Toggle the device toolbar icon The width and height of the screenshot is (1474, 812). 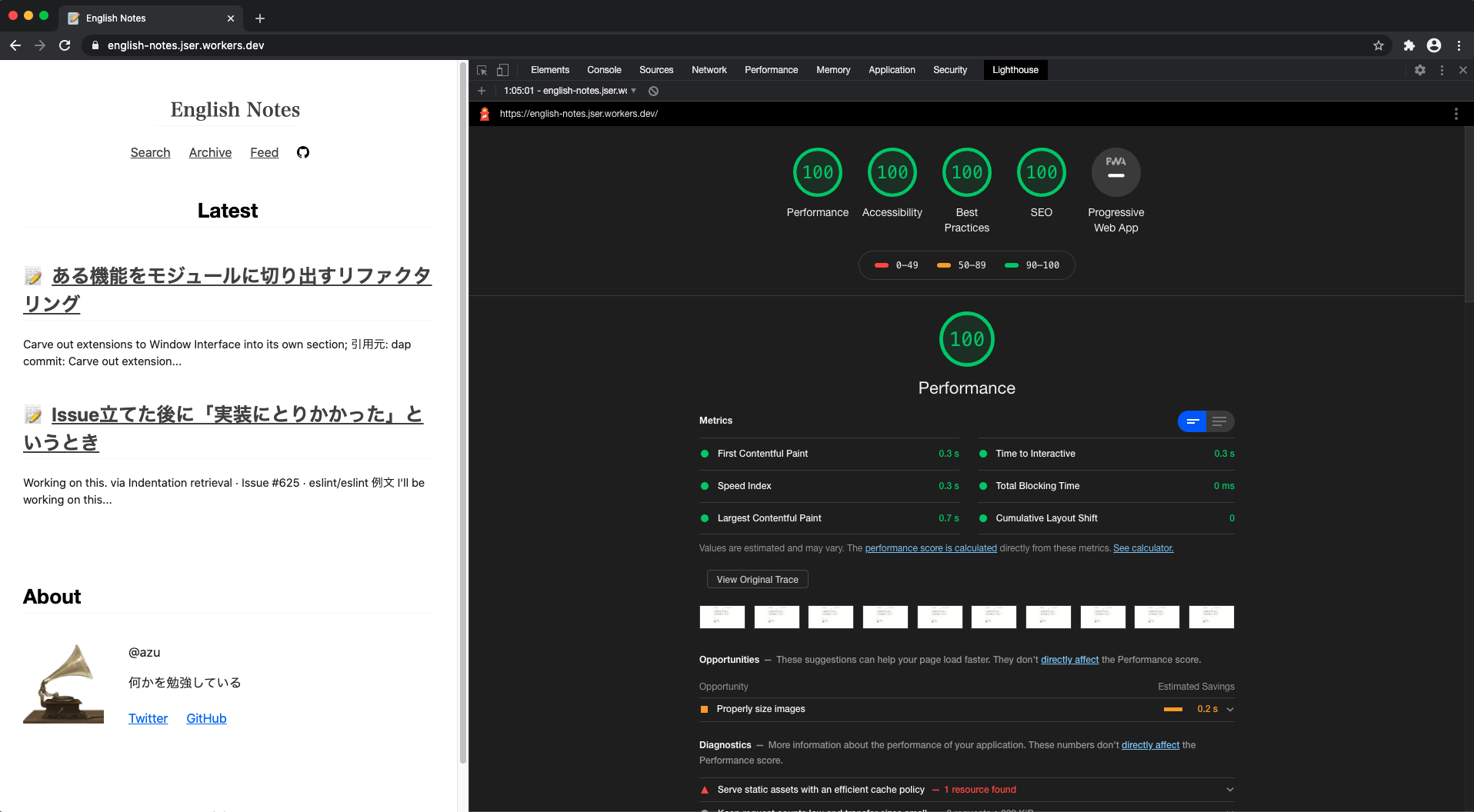[502, 70]
